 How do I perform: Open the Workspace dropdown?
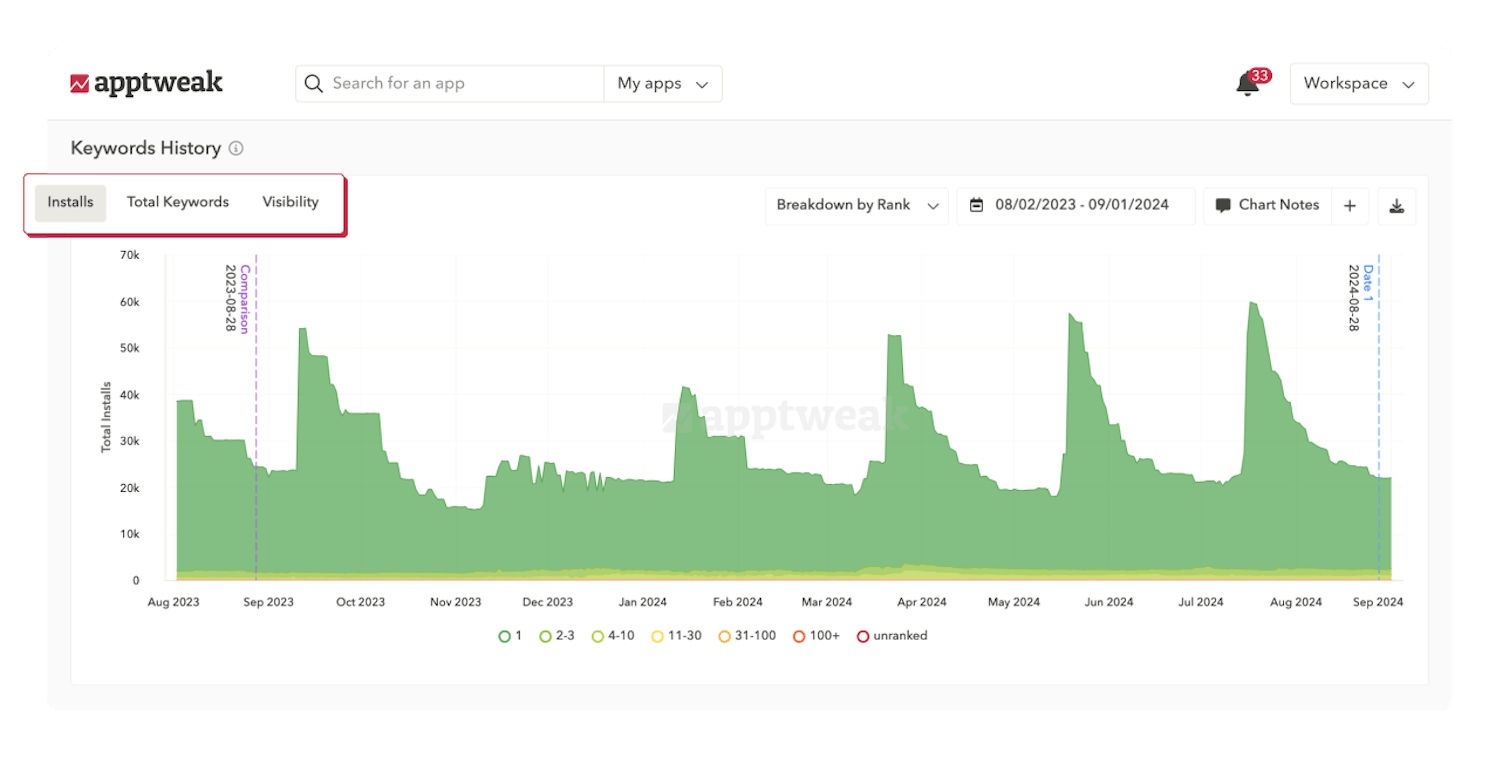[1359, 83]
